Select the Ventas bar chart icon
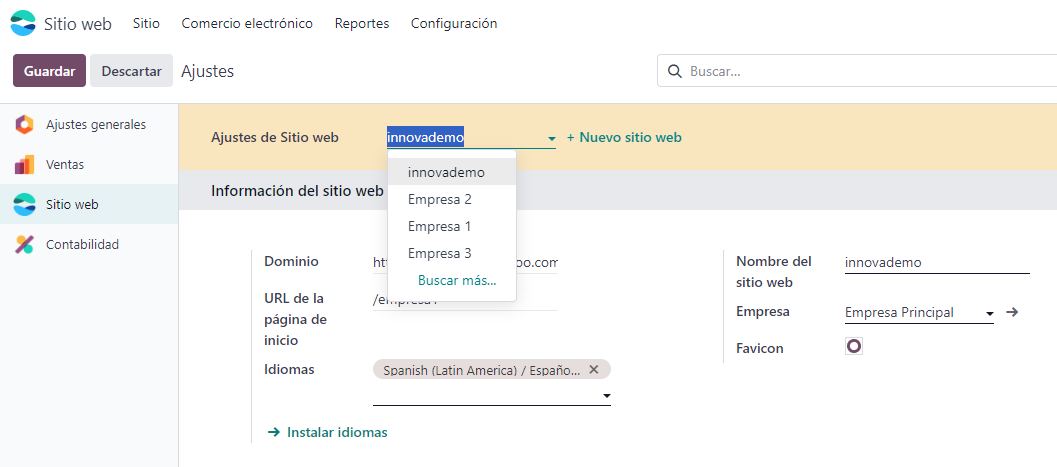 pyautogui.click(x=24, y=165)
